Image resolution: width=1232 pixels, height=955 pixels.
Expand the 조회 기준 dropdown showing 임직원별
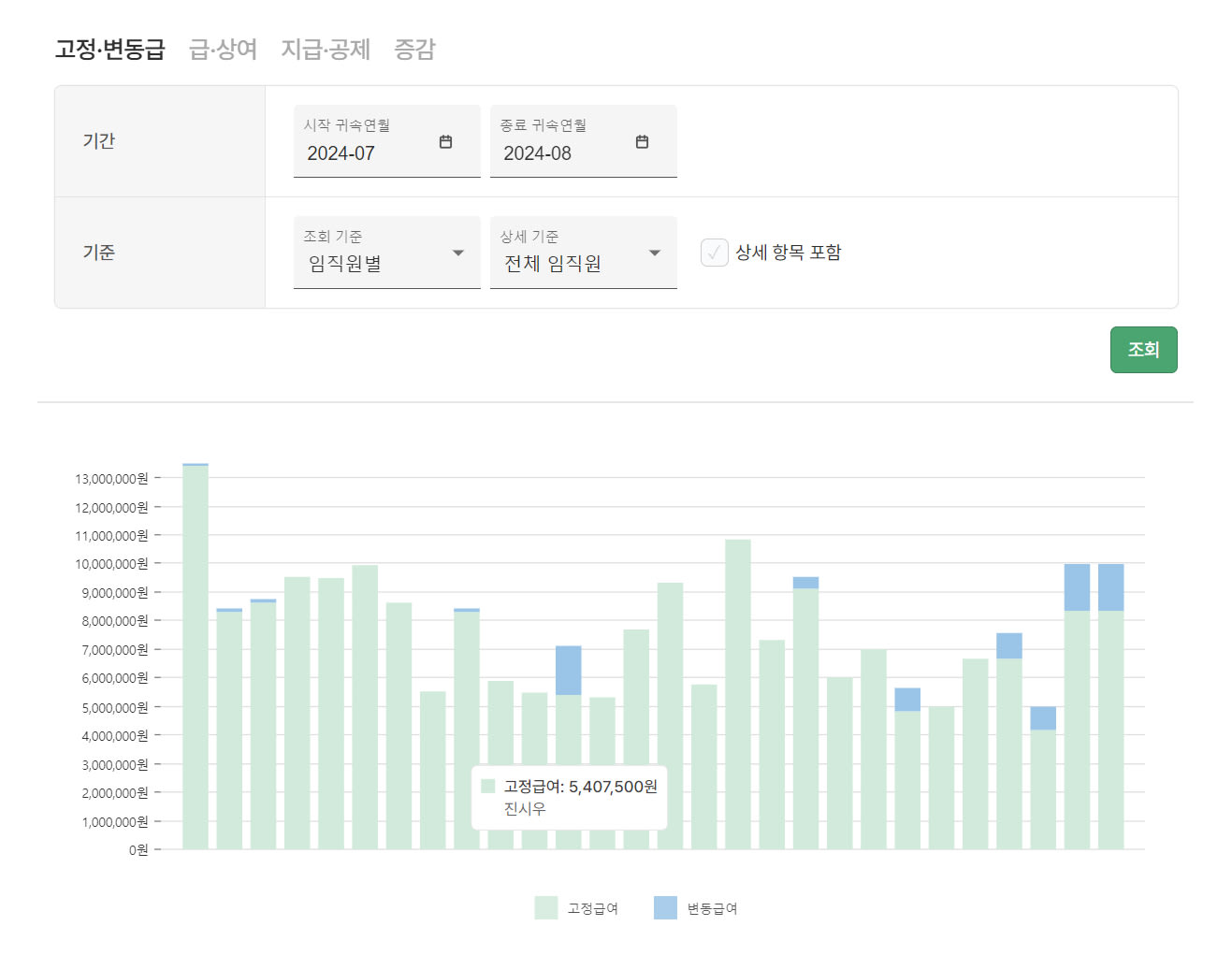[x=387, y=253]
